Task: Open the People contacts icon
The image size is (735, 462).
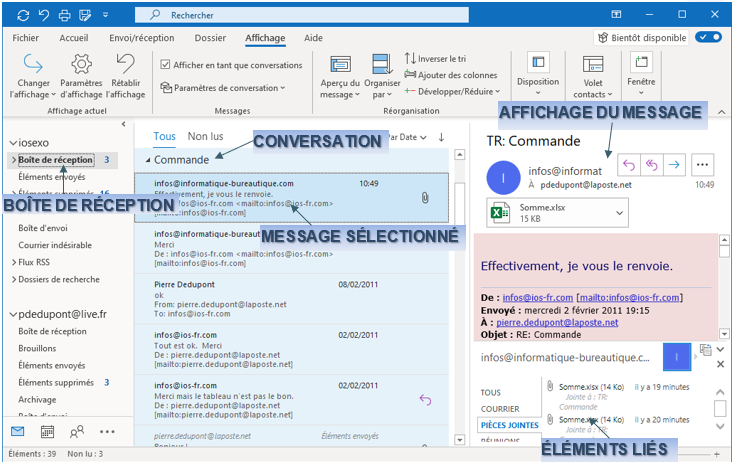Action: pos(77,431)
